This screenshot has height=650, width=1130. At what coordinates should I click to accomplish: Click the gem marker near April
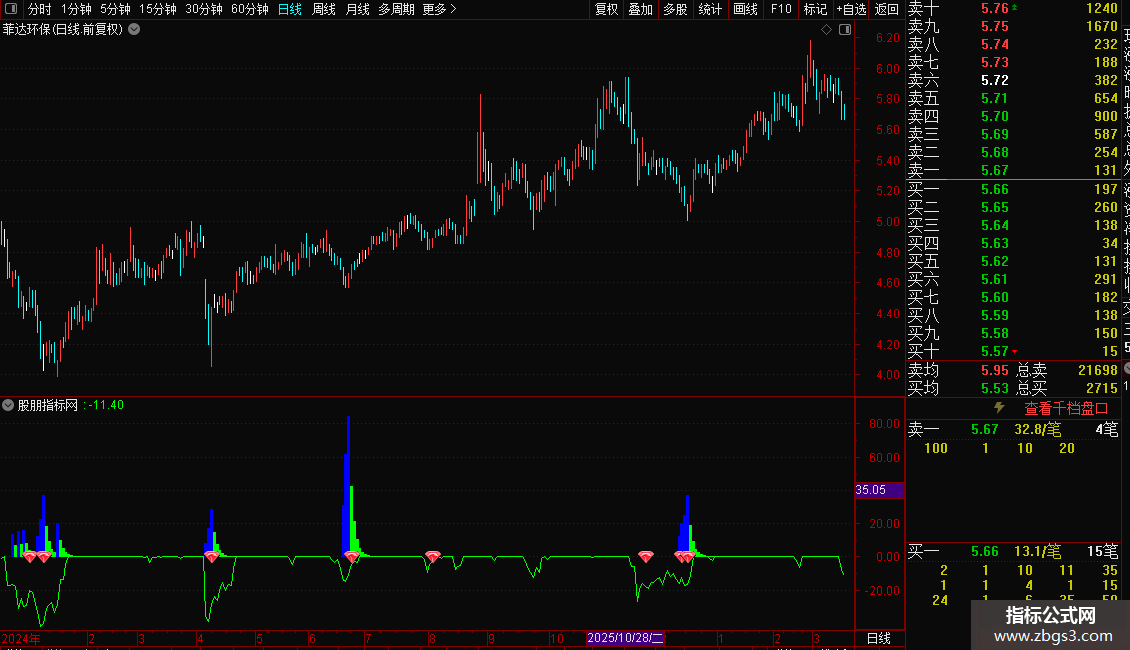(212, 557)
